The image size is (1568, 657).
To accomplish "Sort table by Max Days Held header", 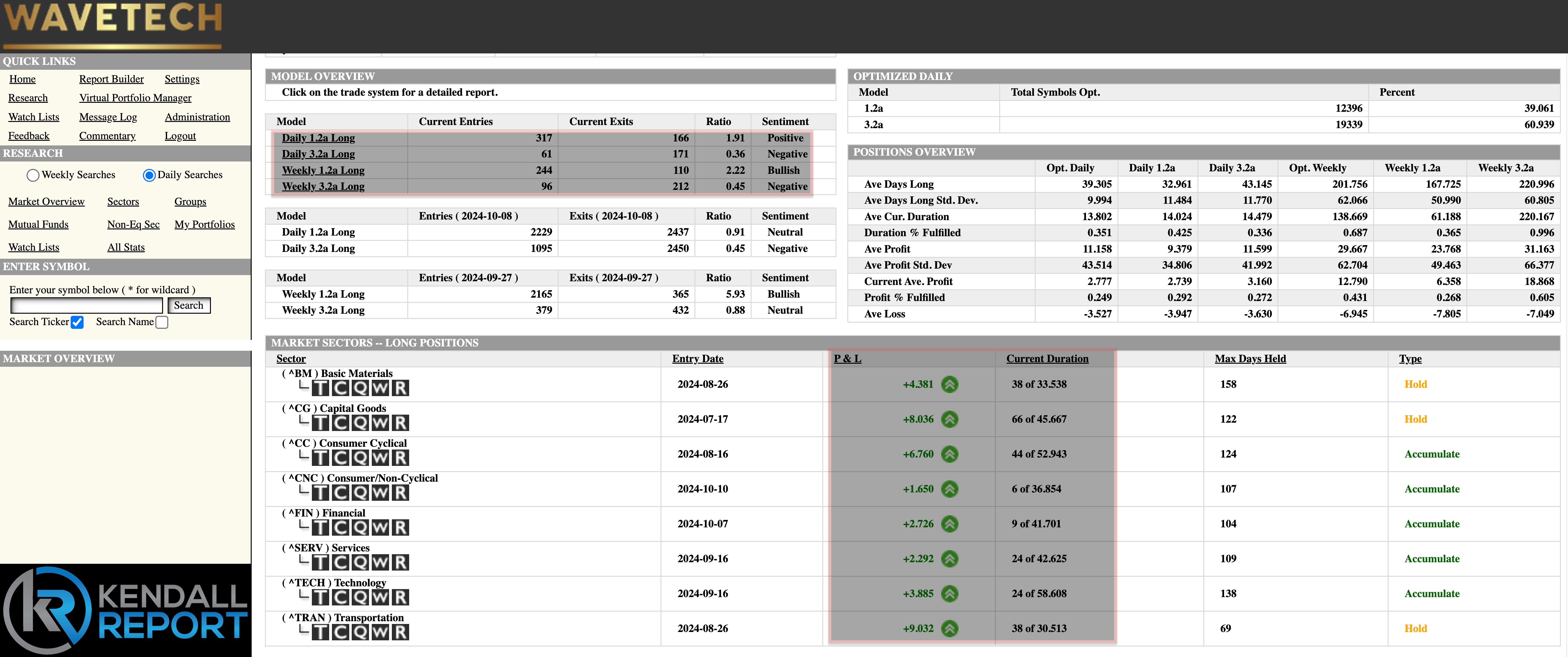I will (x=1250, y=359).
